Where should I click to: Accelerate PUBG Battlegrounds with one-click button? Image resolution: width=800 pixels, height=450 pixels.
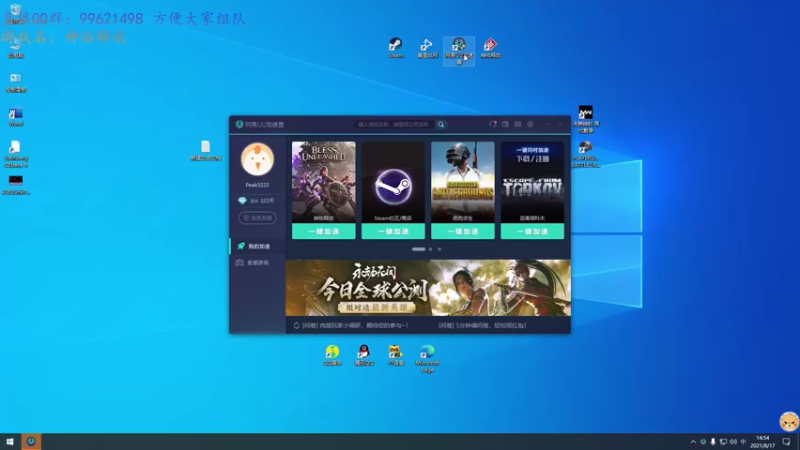(463, 231)
